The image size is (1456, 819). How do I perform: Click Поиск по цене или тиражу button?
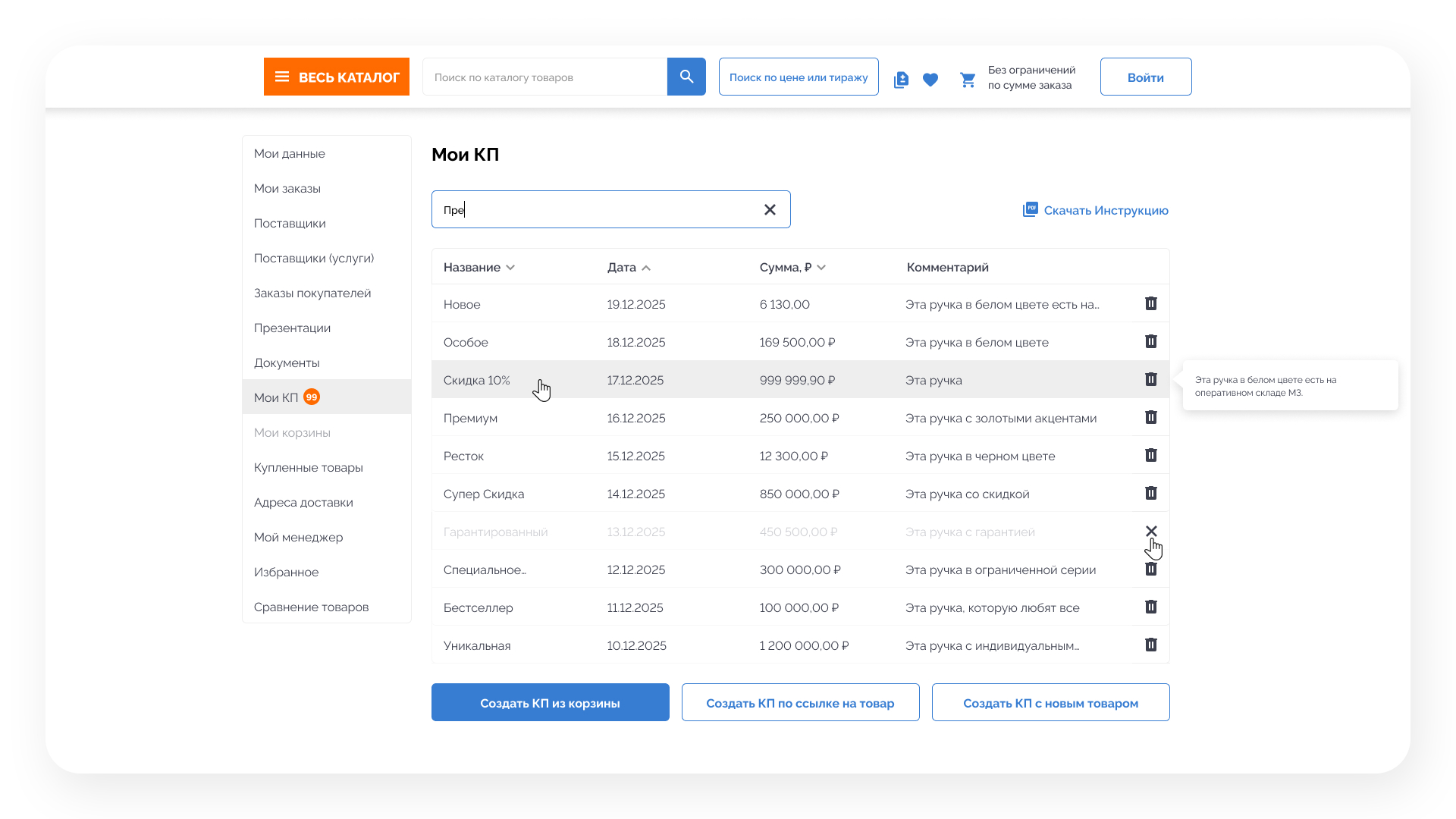tap(799, 77)
